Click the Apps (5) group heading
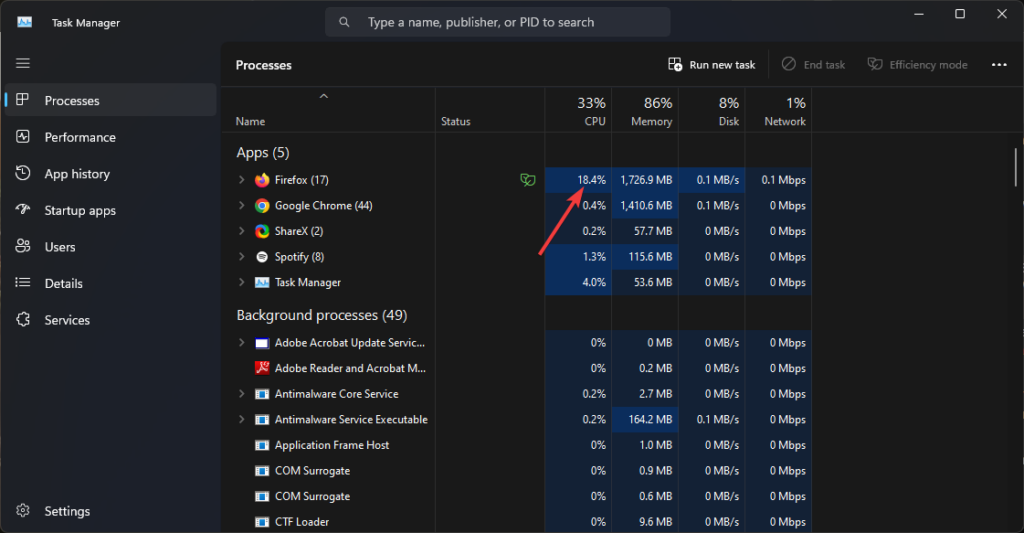The width and height of the screenshot is (1024, 533). pyautogui.click(x=263, y=153)
